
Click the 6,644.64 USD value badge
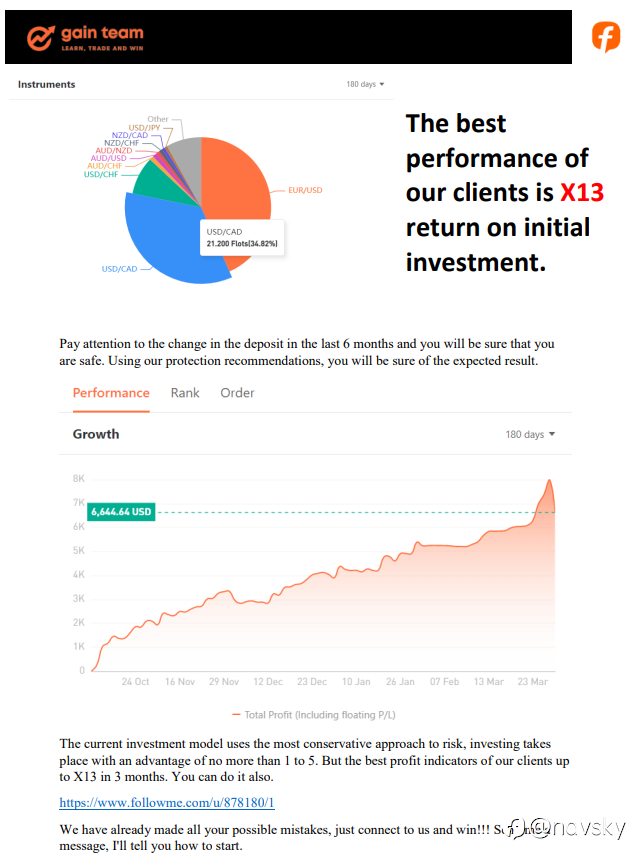[121, 512]
